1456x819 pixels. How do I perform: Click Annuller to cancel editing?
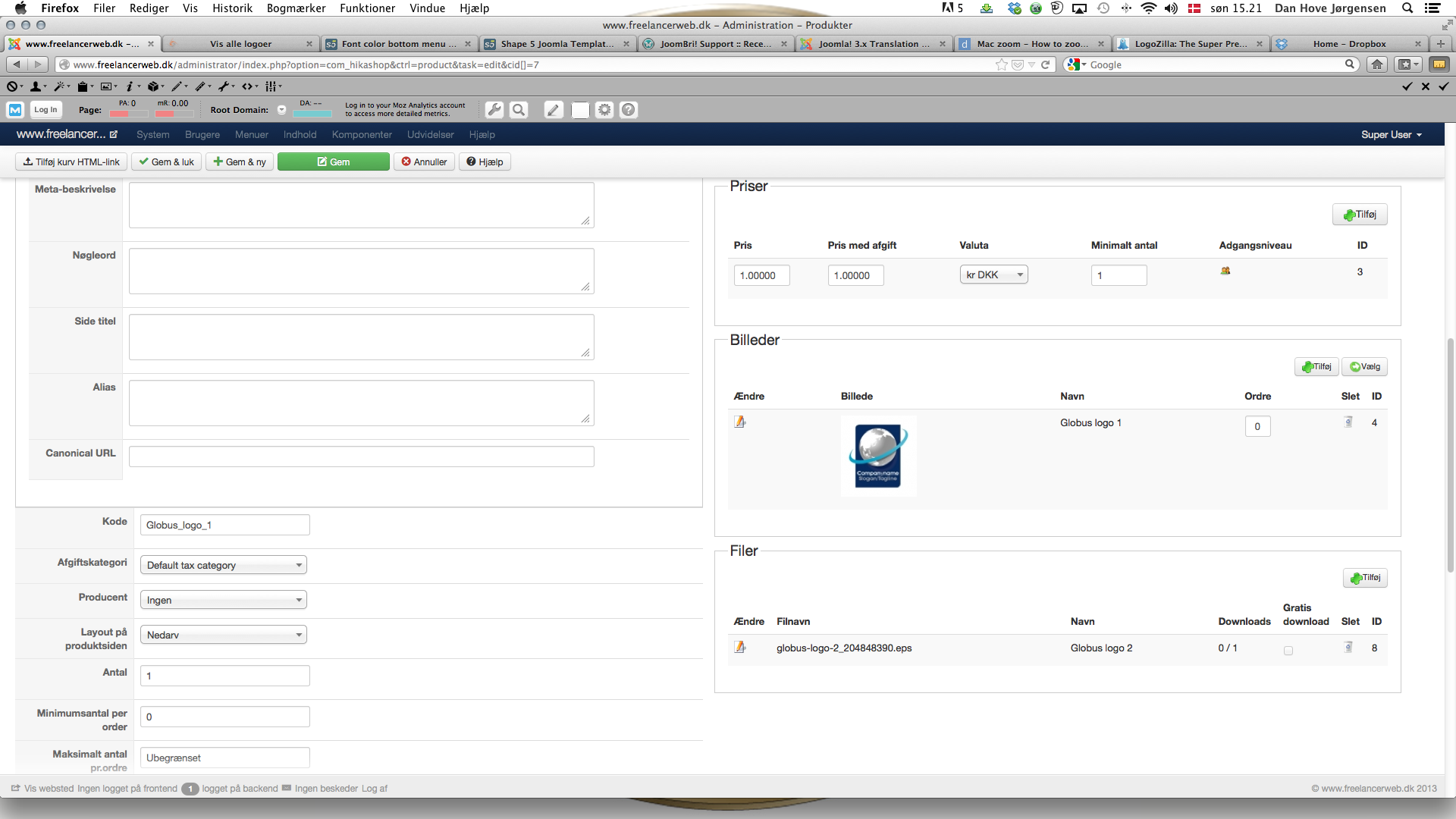(x=424, y=162)
